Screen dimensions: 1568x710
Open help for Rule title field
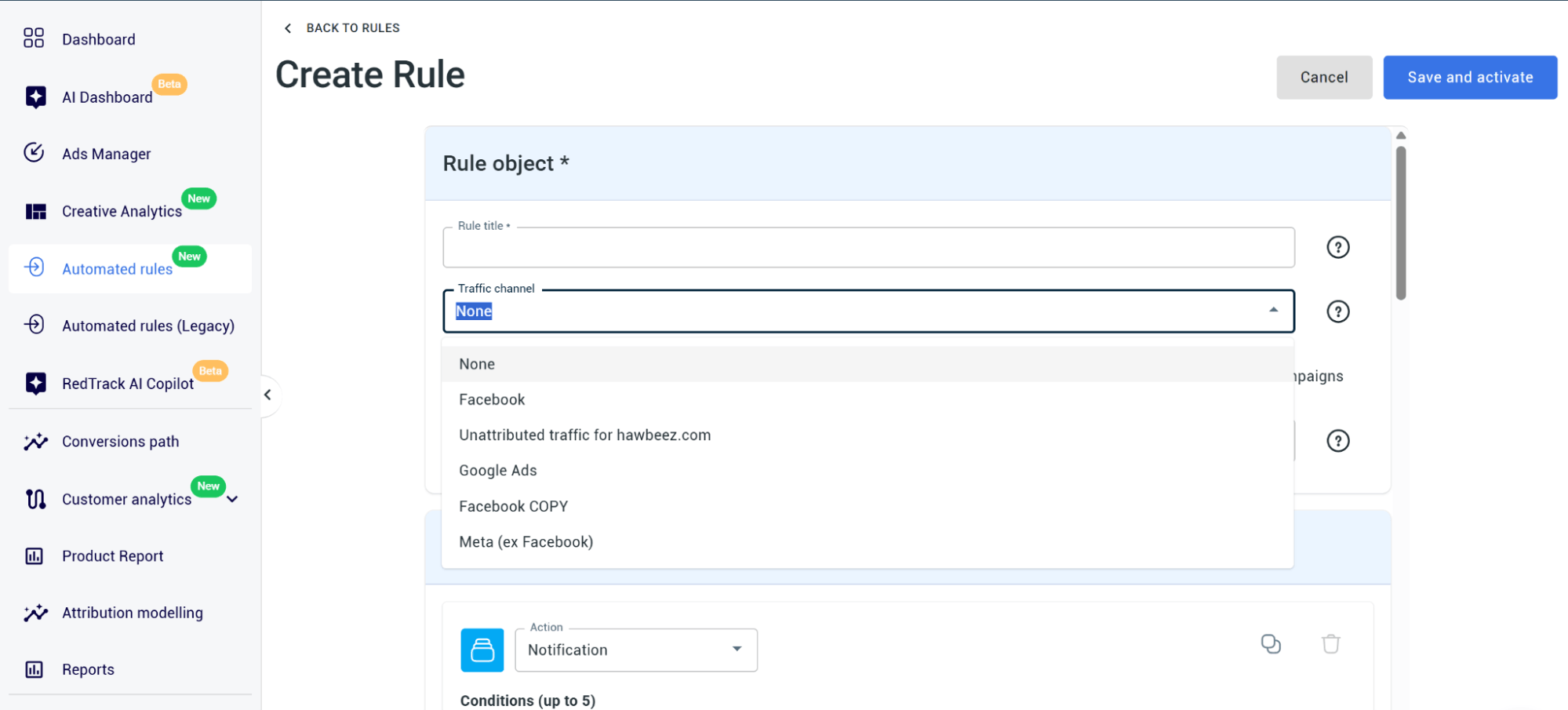click(x=1337, y=247)
